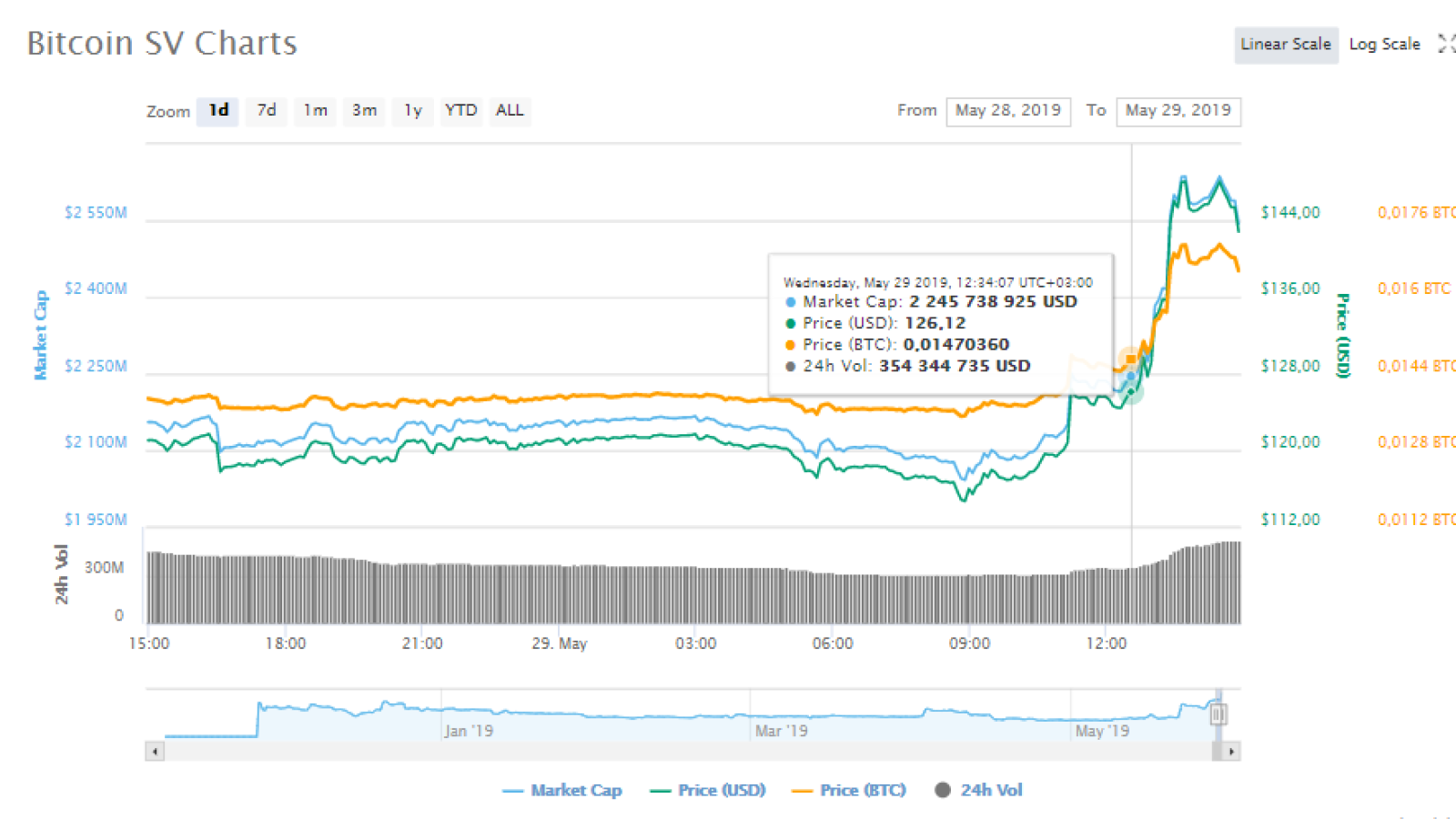Viewport: 1456px width, 819px height.
Task: Click the May '19 label in navigator
Action: coord(1102,731)
